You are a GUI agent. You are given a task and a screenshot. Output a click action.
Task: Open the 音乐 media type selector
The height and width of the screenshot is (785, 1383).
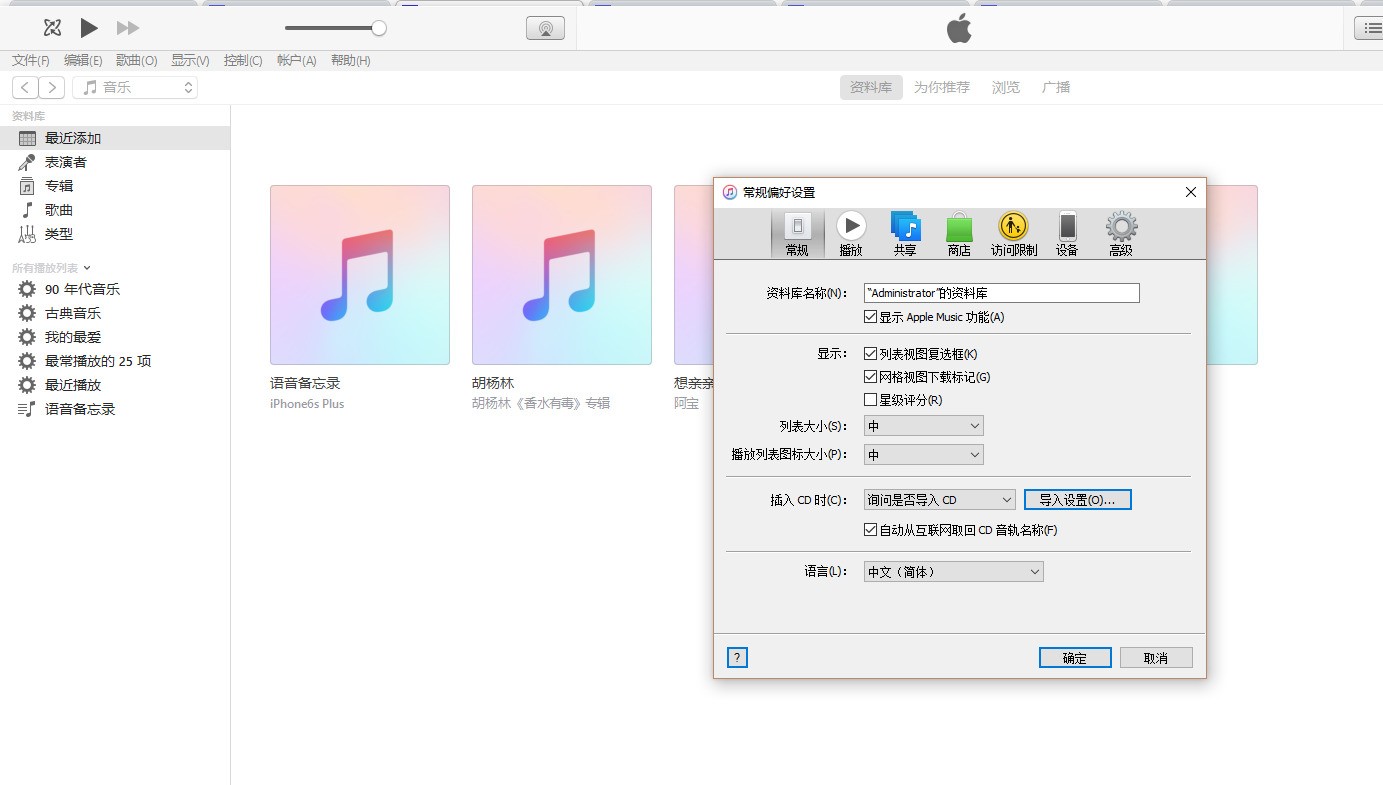coord(135,87)
